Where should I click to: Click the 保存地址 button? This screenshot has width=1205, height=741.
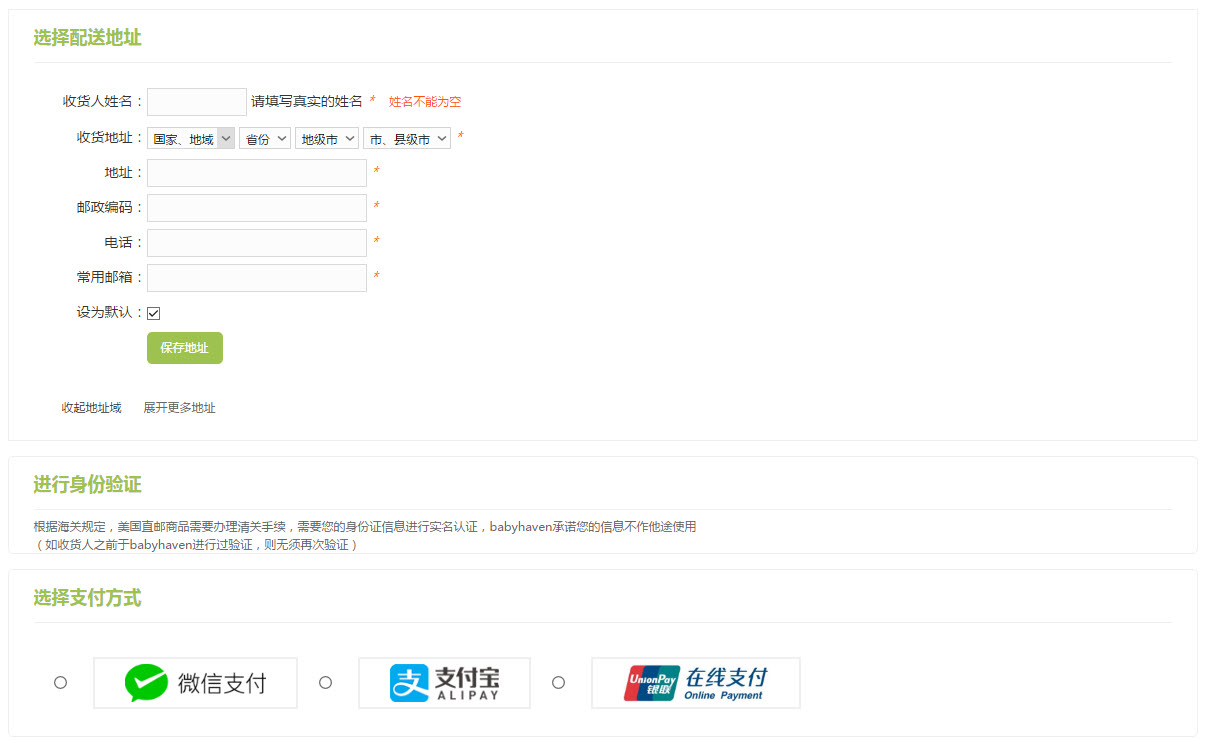tap(185, 348)
